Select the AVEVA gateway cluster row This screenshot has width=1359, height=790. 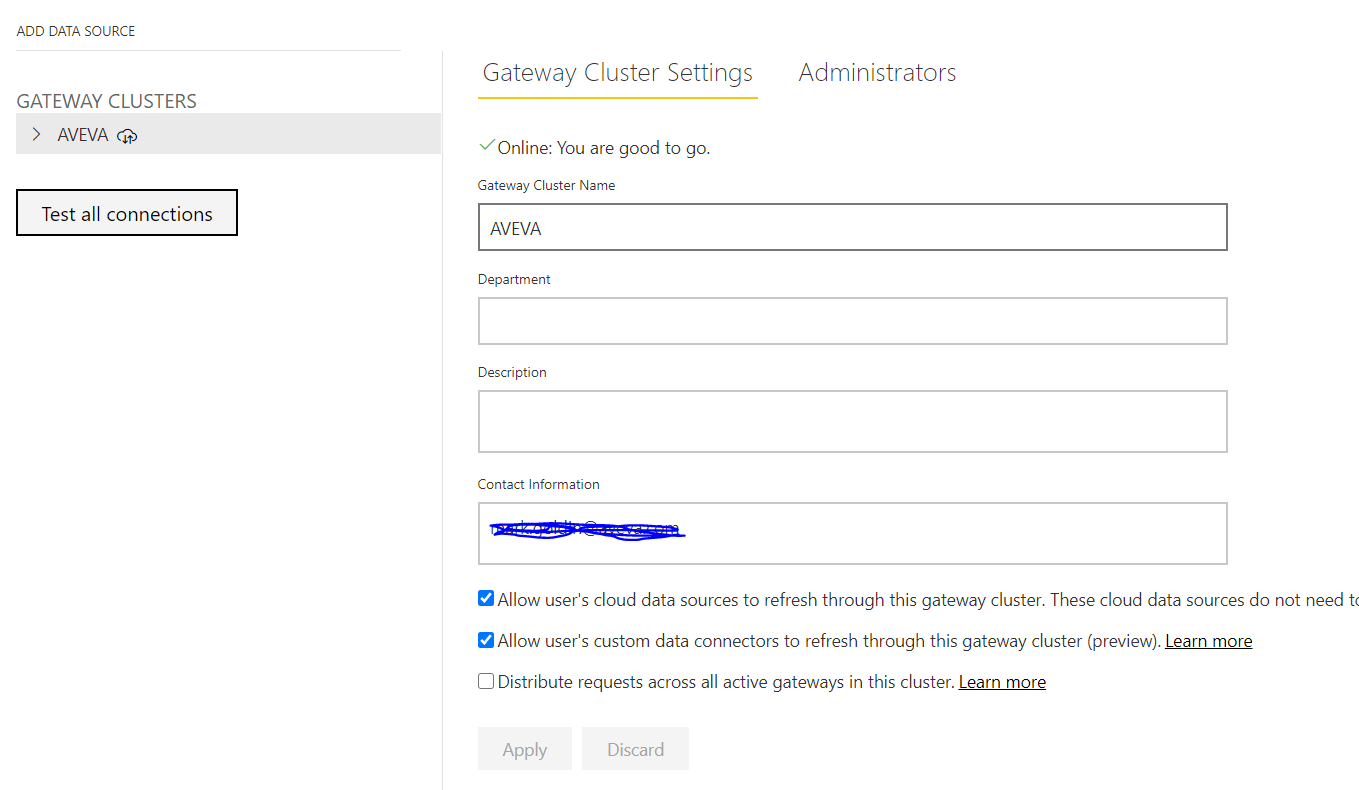[x=228, y=134]
